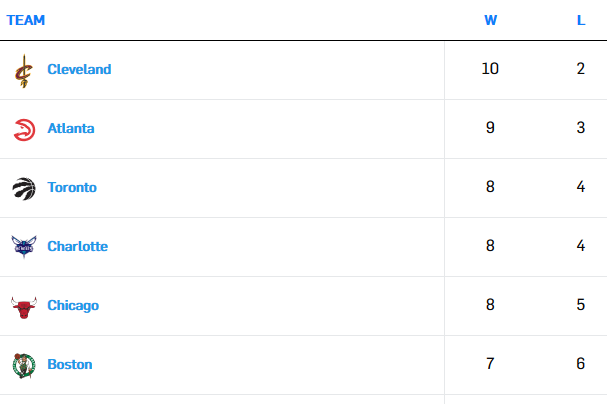This screenshot has height=404, width=611.
Task: Click the Chicago Bulls logo
Action: [24, 307]
